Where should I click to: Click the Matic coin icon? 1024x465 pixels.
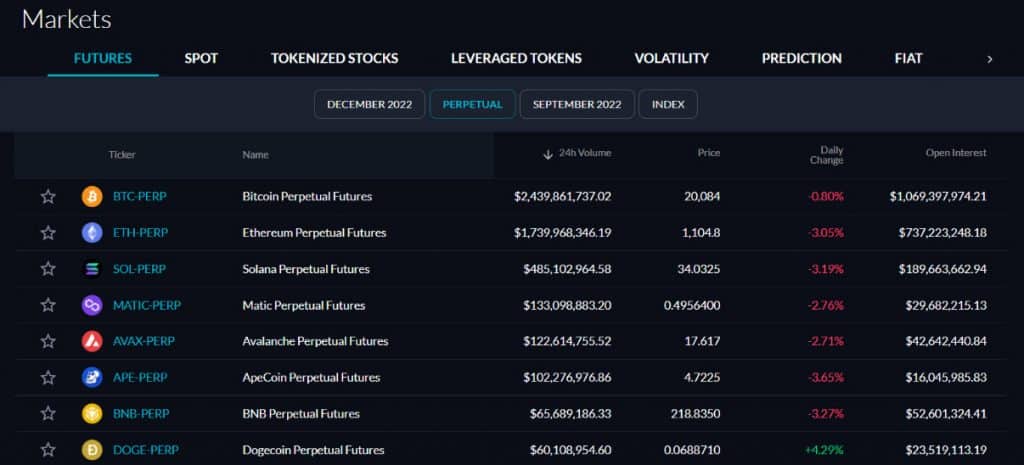tap(92, 305)
